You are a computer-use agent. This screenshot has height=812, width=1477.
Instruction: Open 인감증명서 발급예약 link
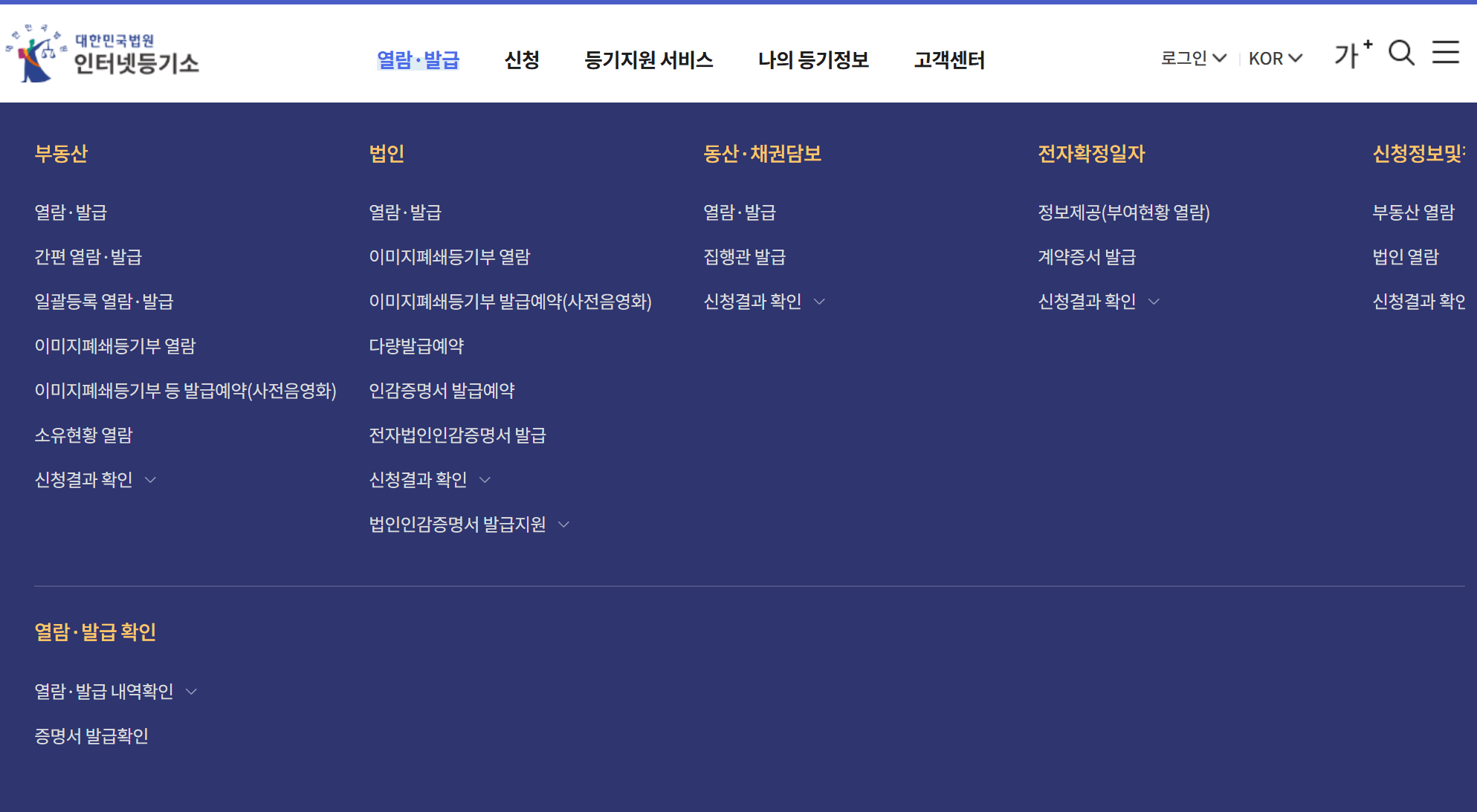[442, 390]
